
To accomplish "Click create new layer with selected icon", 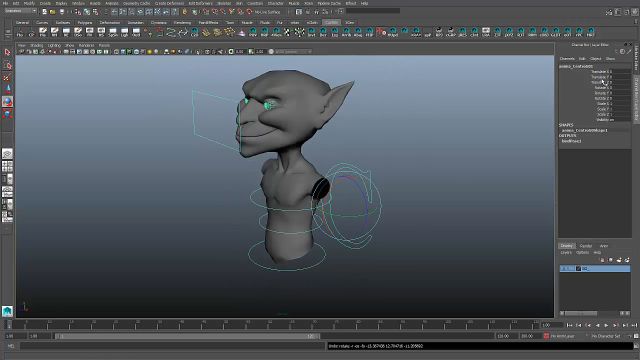I will coord(627,260).
